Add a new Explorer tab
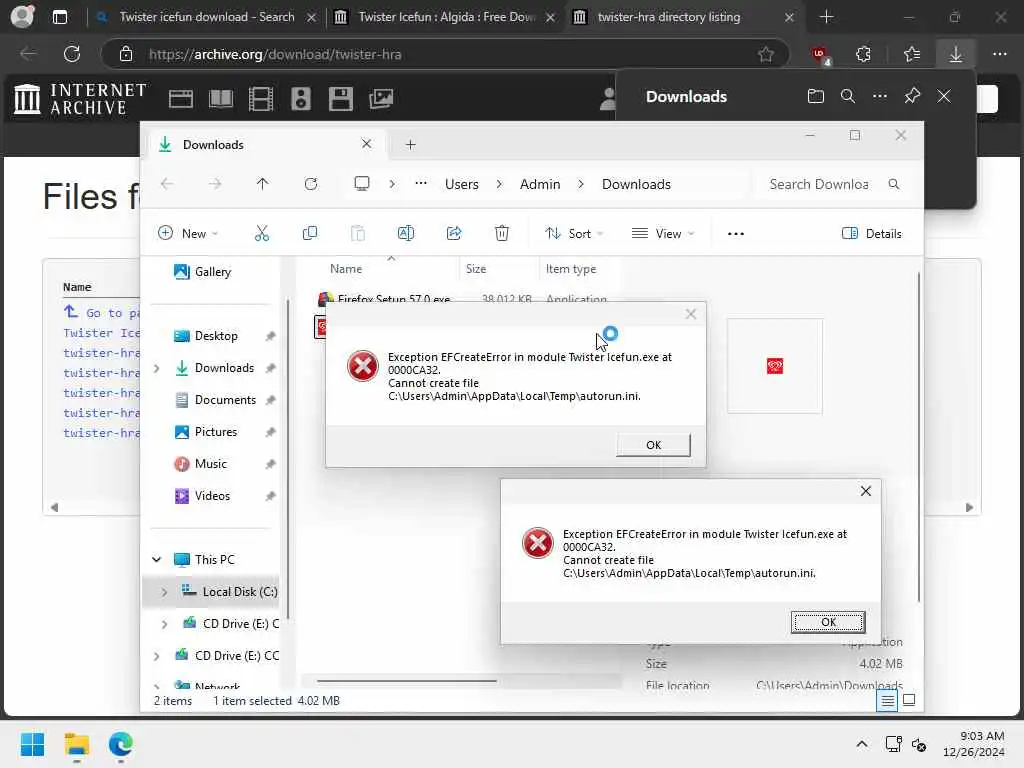 410,144
